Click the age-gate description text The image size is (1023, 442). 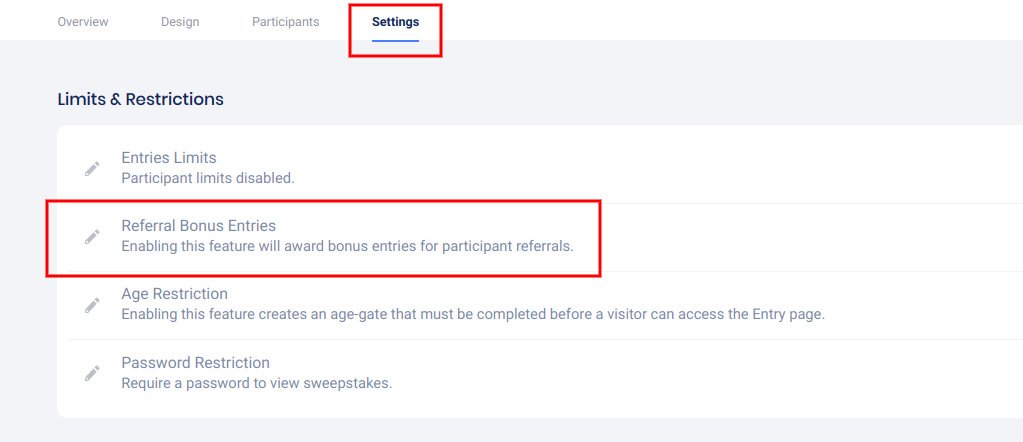pyautogui.click(x=472, y=314)
